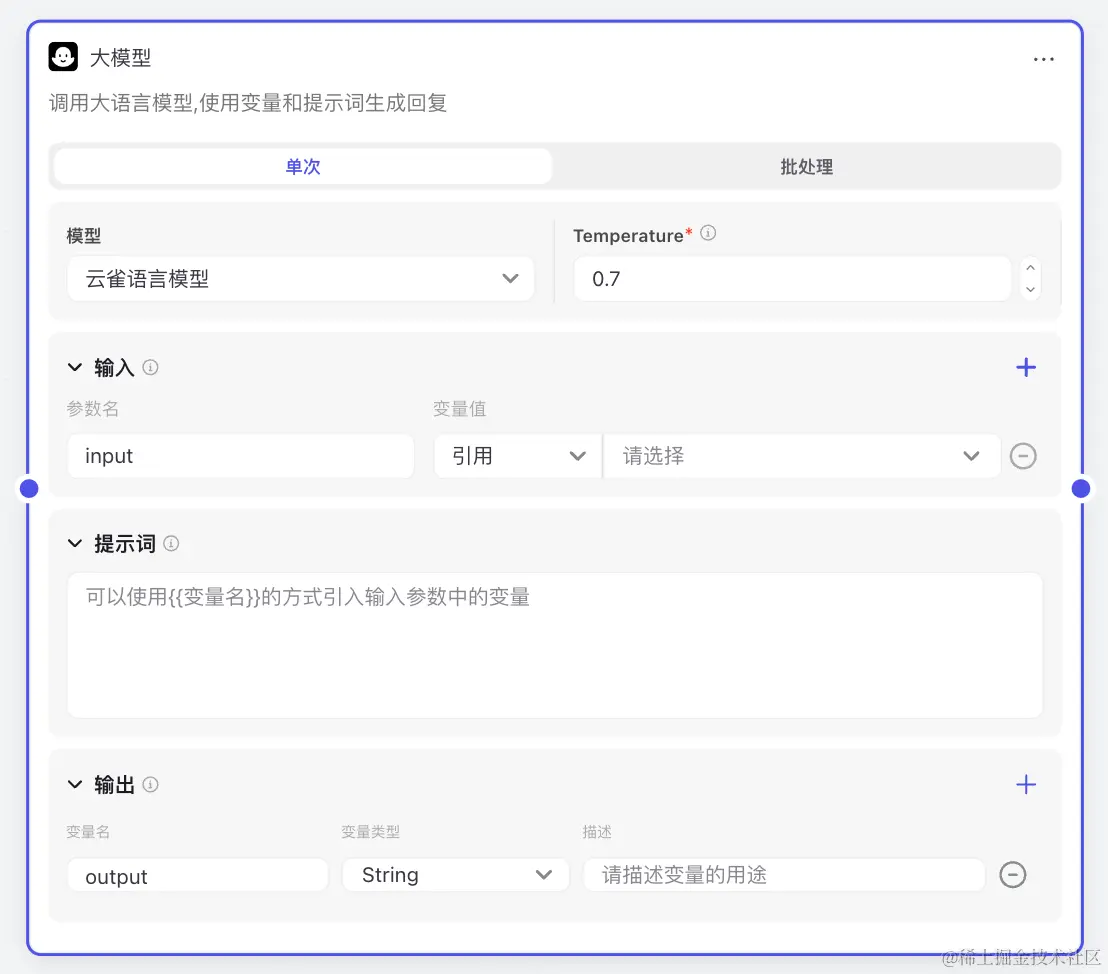Click the 变量名 column header
The image size is (1108, 974).
88,832
